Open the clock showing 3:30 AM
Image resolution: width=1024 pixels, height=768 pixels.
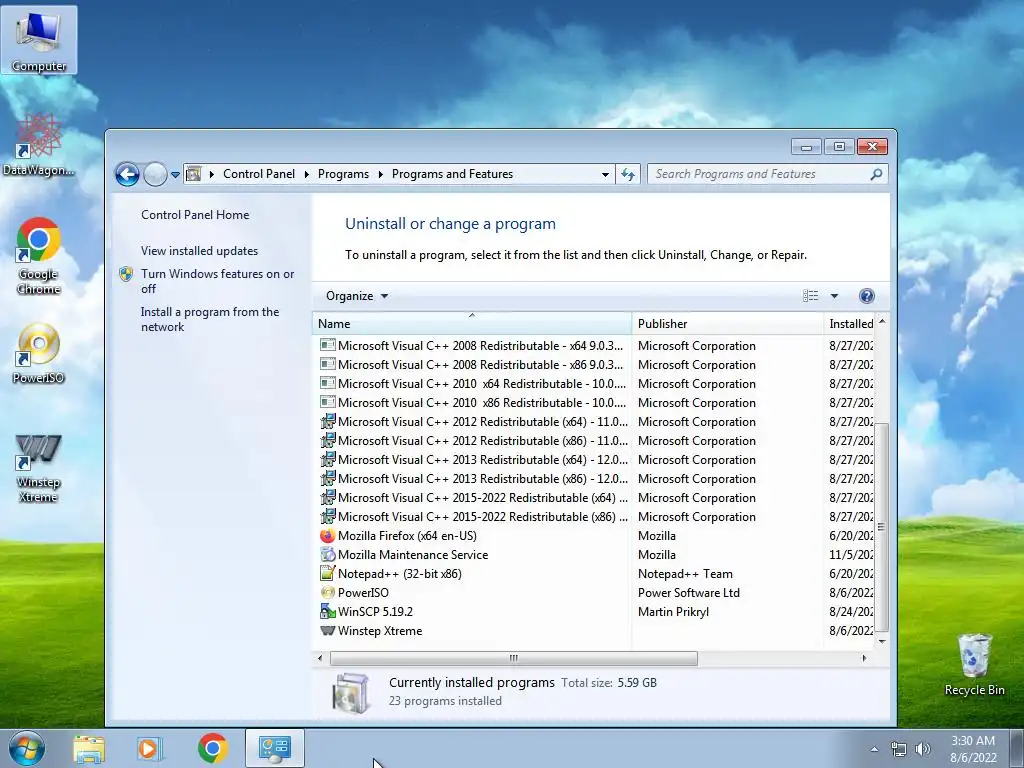(x=973, y=749)
